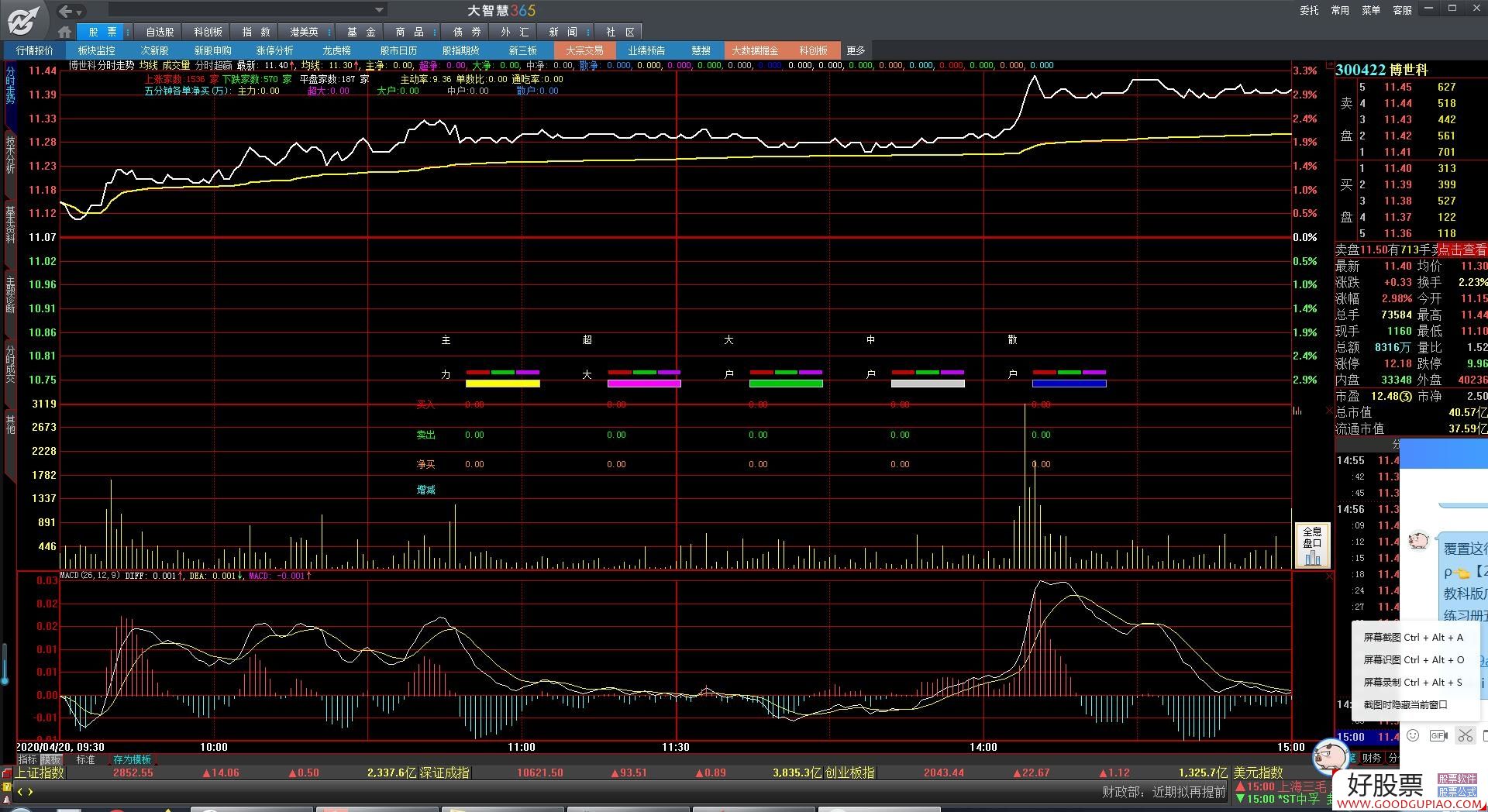Viewport: 1488px width, 812px height.
Task: Open the emoji smiley picker
Action: click(x=1413, y=735)
